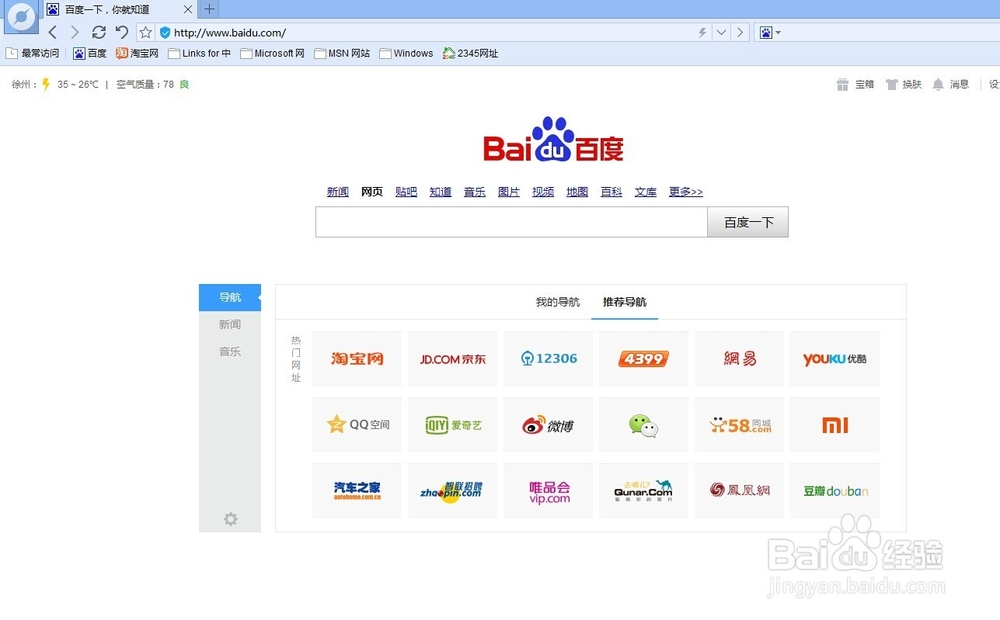Select the 音乐 sidebar tab
Screen dimensions: 1000x620
(230, 351)
